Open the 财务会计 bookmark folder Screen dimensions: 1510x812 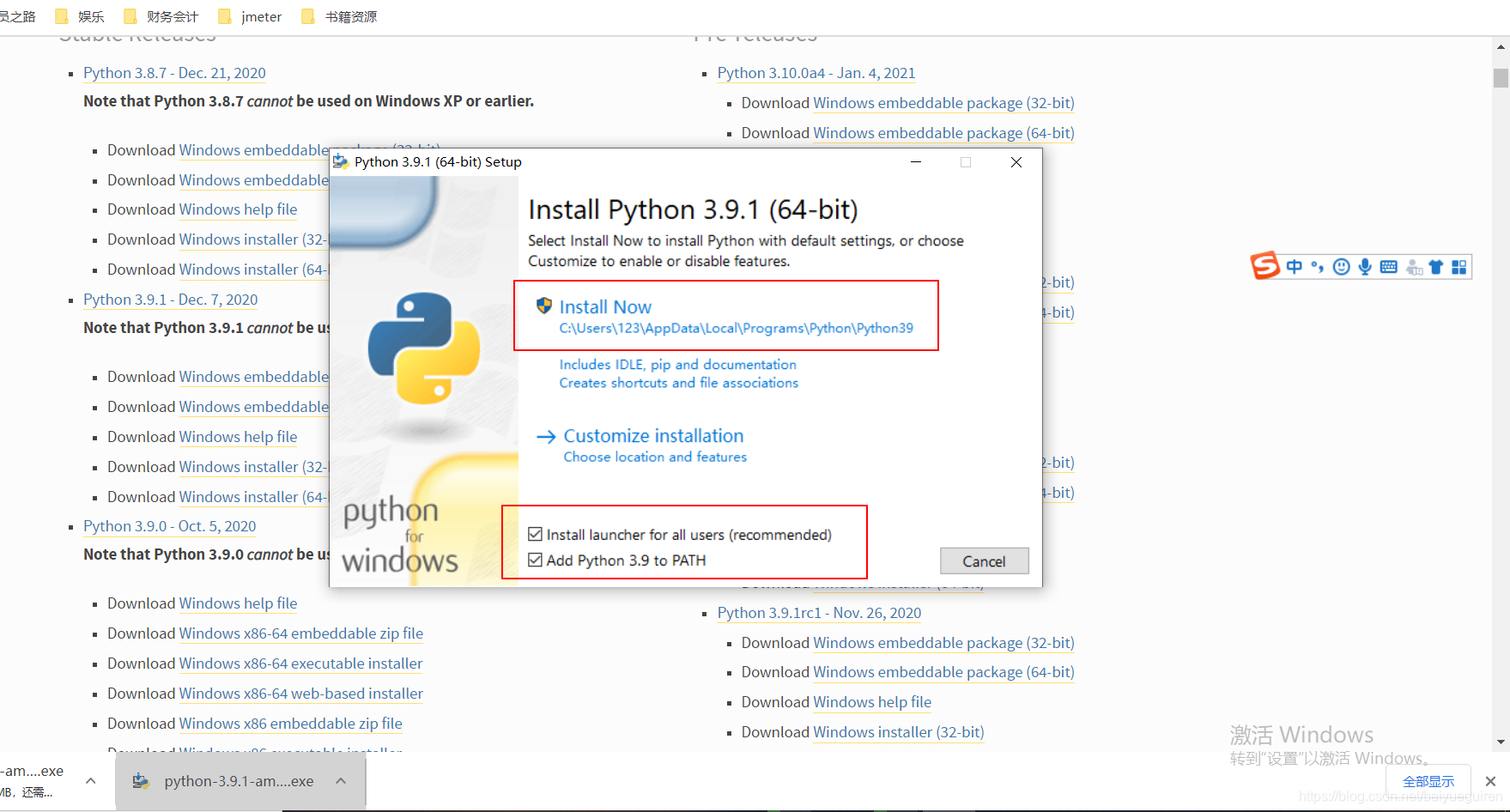(161, 16)
